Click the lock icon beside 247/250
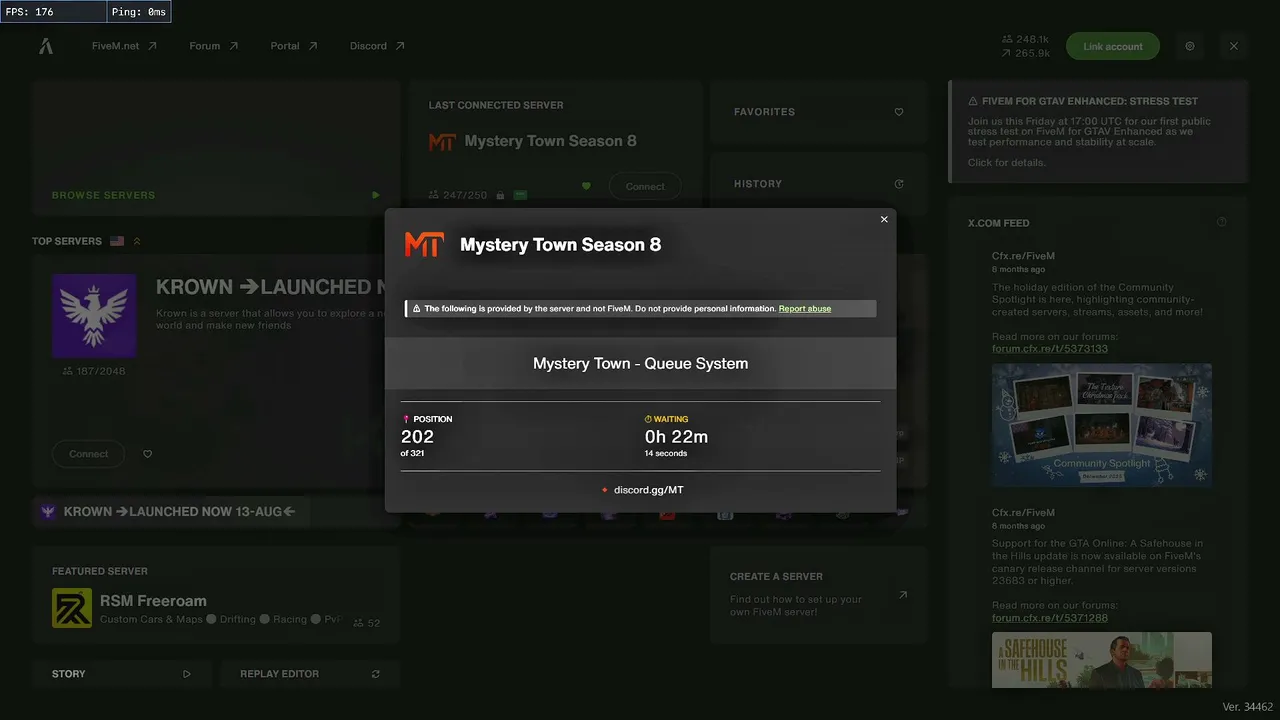1280x720 pixels. coord(500,195)
